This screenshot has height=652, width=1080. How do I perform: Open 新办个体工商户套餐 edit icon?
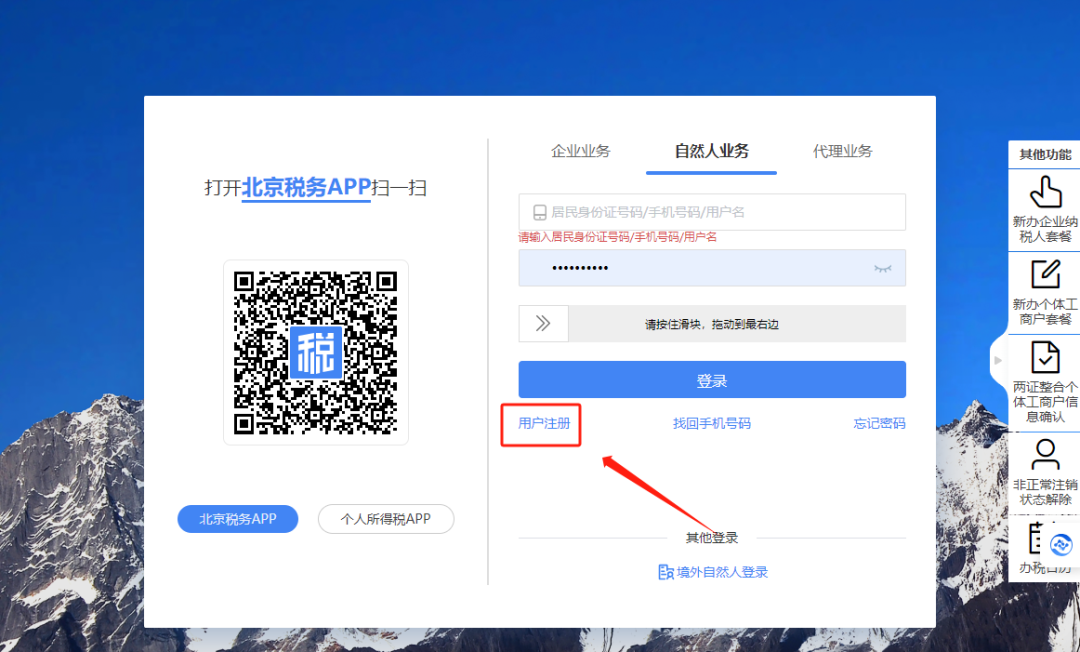pyautogui.click(x=1046, y=274)
